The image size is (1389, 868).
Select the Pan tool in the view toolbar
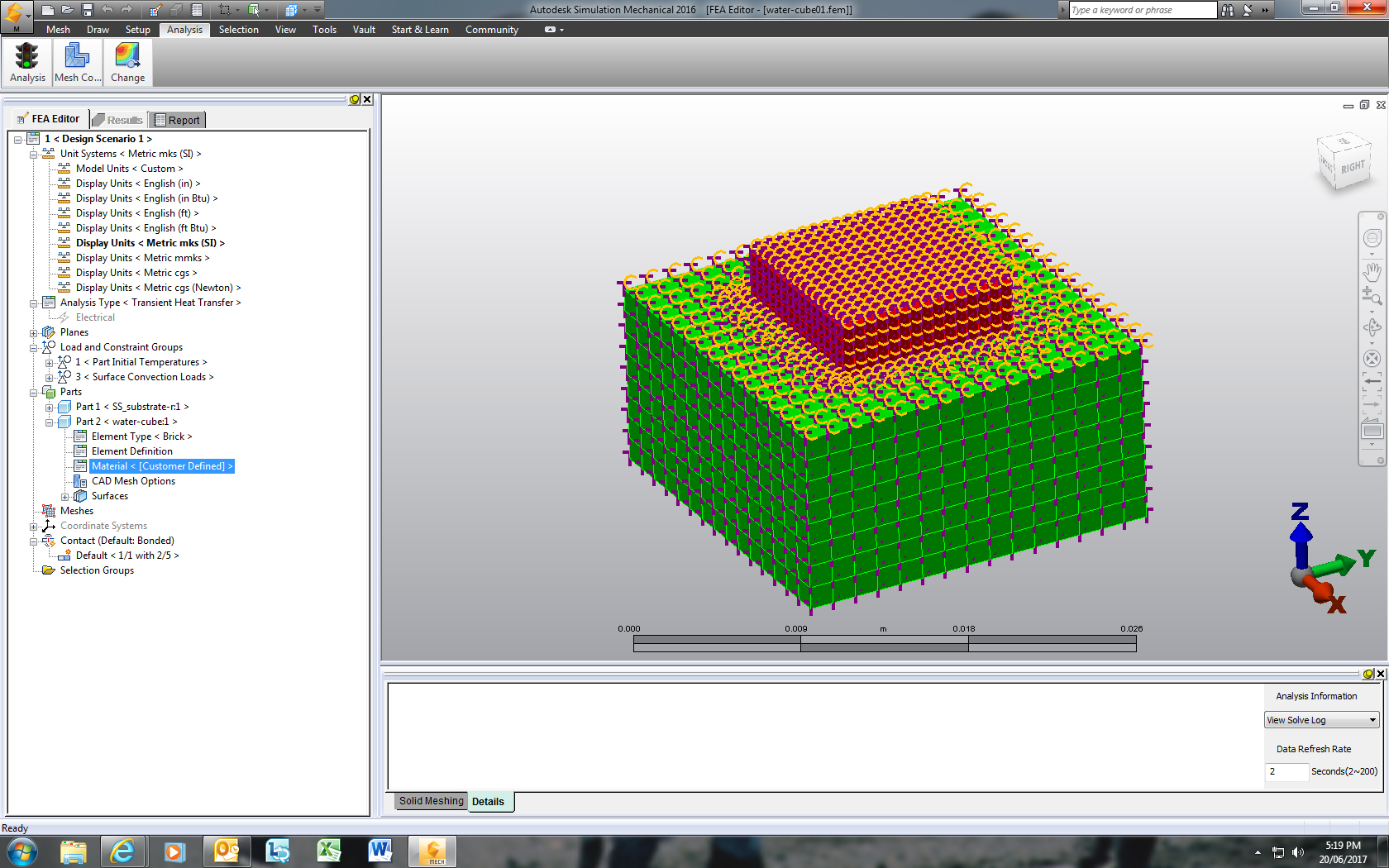click(1372, 272)
